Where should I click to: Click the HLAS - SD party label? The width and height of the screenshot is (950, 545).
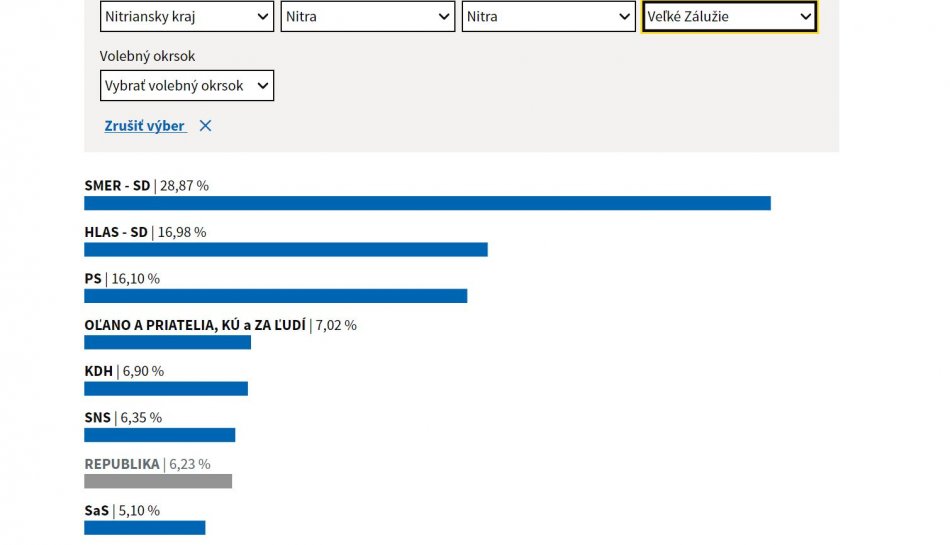(x=116, y=232)
